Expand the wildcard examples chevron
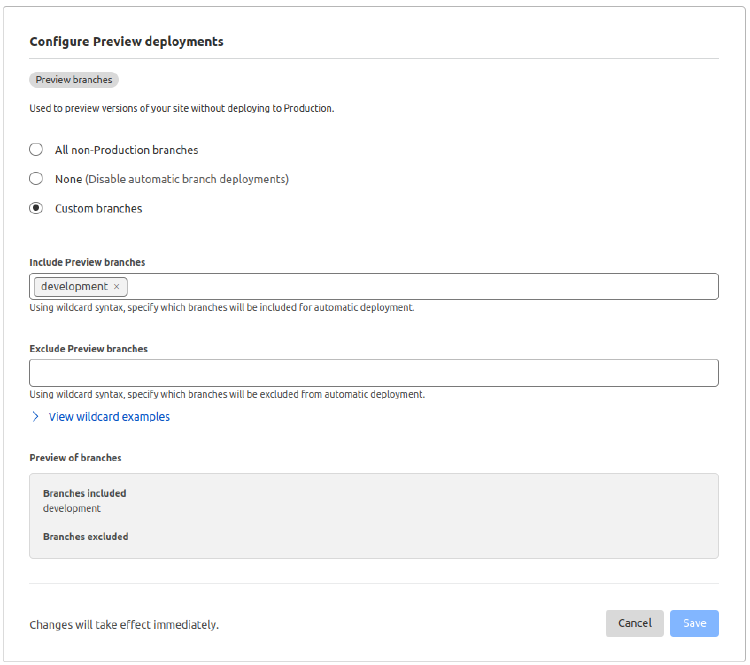The image size is (750, 665). coord(35,417)
